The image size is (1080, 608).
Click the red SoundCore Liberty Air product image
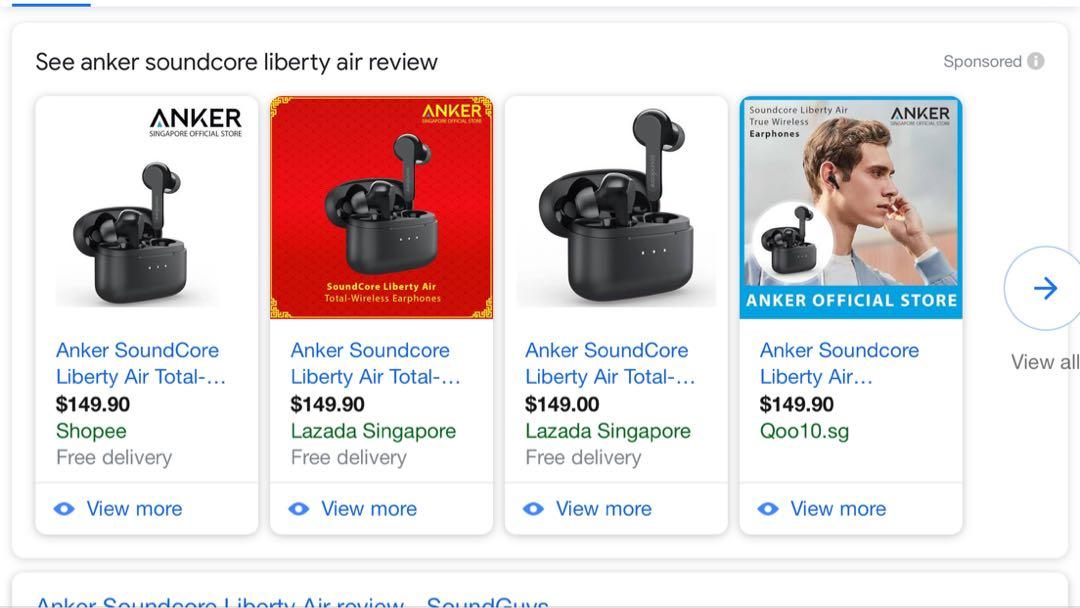click(381, 207)
